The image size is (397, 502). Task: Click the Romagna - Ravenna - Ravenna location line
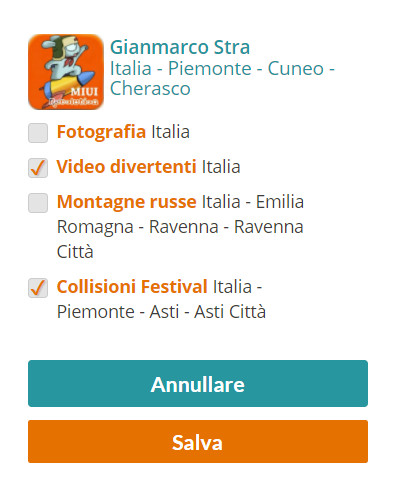(x=180, y=227)
